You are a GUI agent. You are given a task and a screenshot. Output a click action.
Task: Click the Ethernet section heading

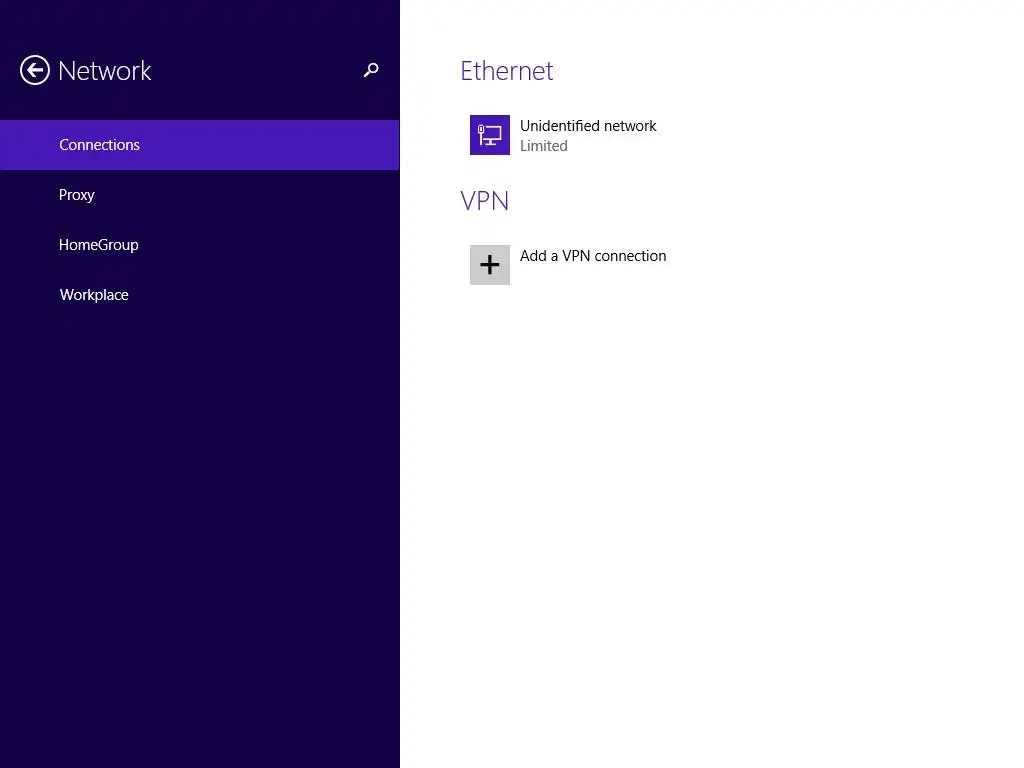(x=506, y=71)
